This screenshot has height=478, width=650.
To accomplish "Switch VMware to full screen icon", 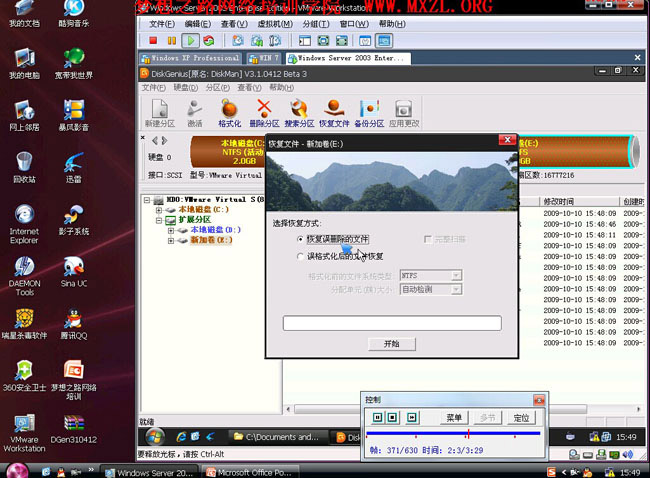I will (323, 41).
